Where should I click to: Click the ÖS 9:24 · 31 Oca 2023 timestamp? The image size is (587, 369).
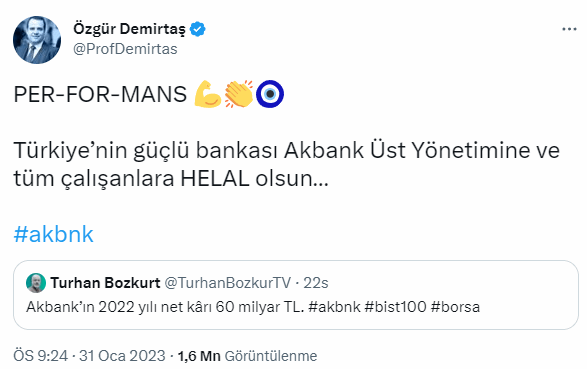[x=89, y=356]
